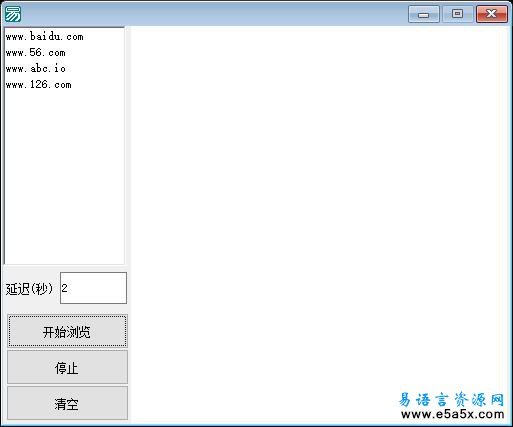This screenshot has height=427, width=513.
Task: Click the 易 application icon in title bar
Action: click(13, 14)
